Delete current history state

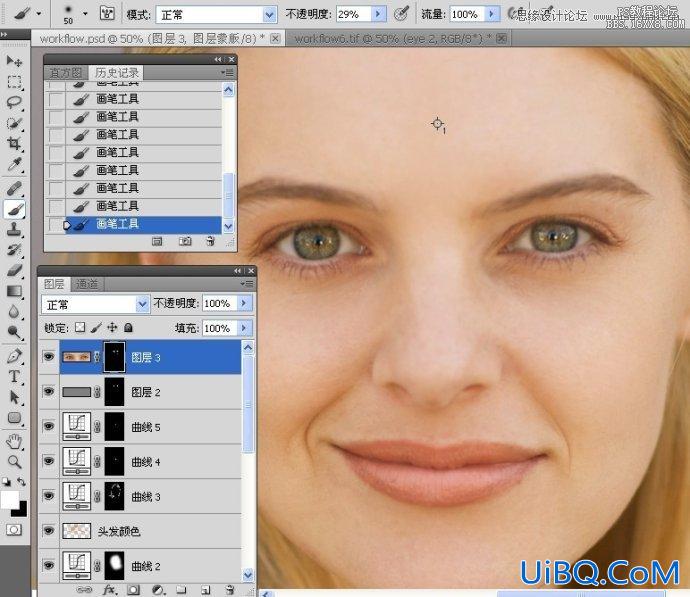pyautogui.click(x=210, y=241)
